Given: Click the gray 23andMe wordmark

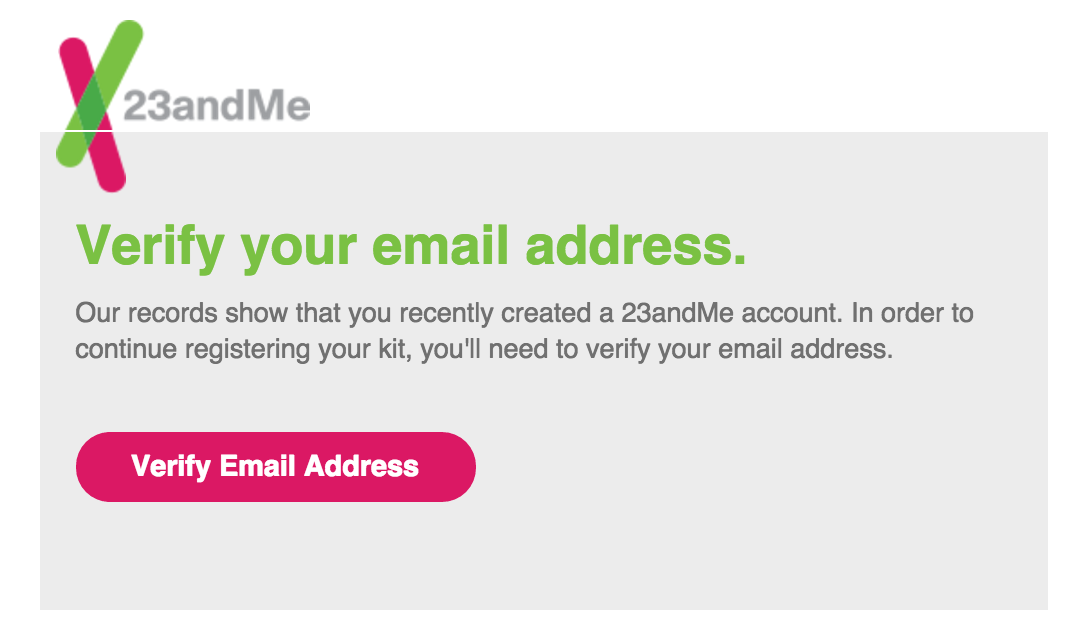Looking at the screenshot, I should (217, 106).
